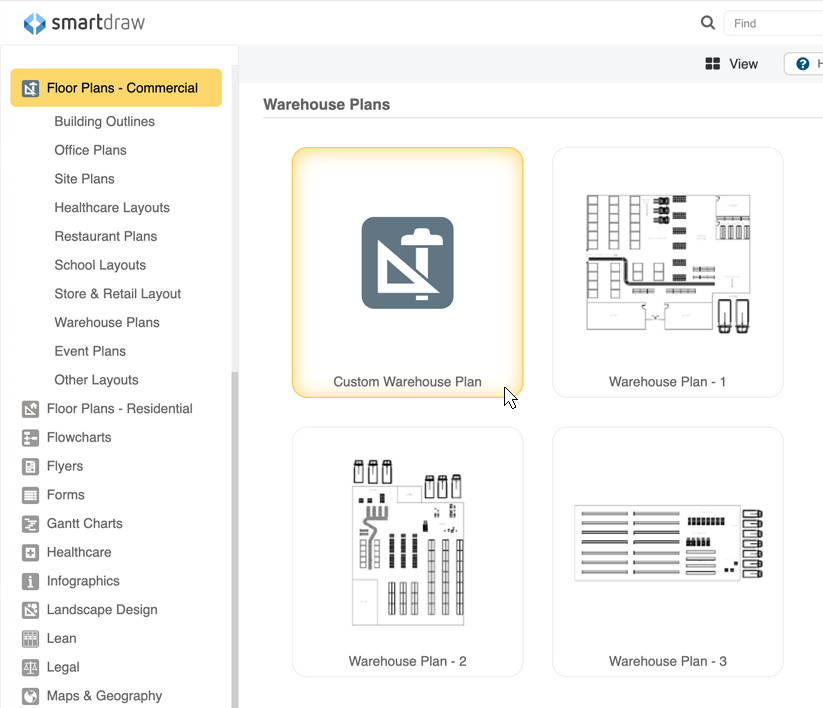Collapse Floor Plans - Commercial category
Viewport: 823px width, 708px height.
tap(116, 88)
